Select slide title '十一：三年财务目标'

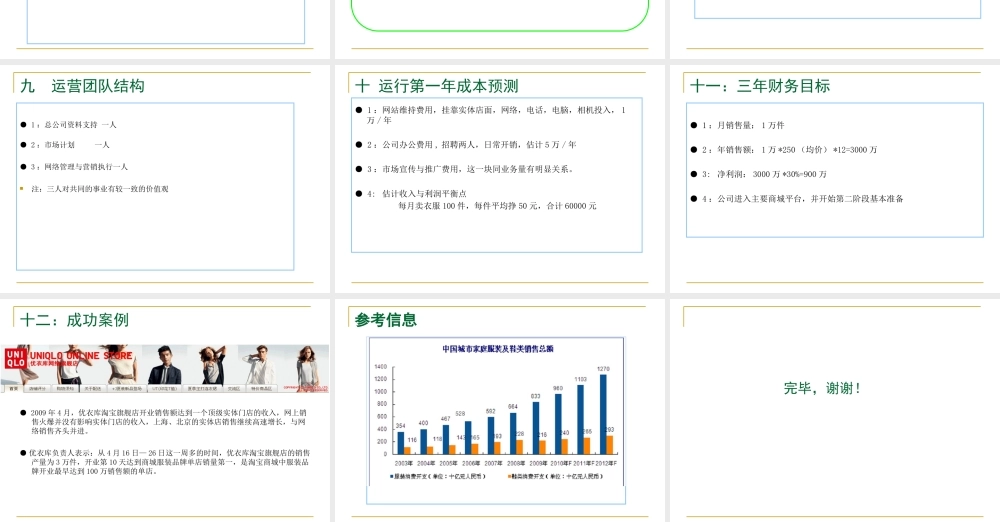pyautogui.click(x=760, y=86)
